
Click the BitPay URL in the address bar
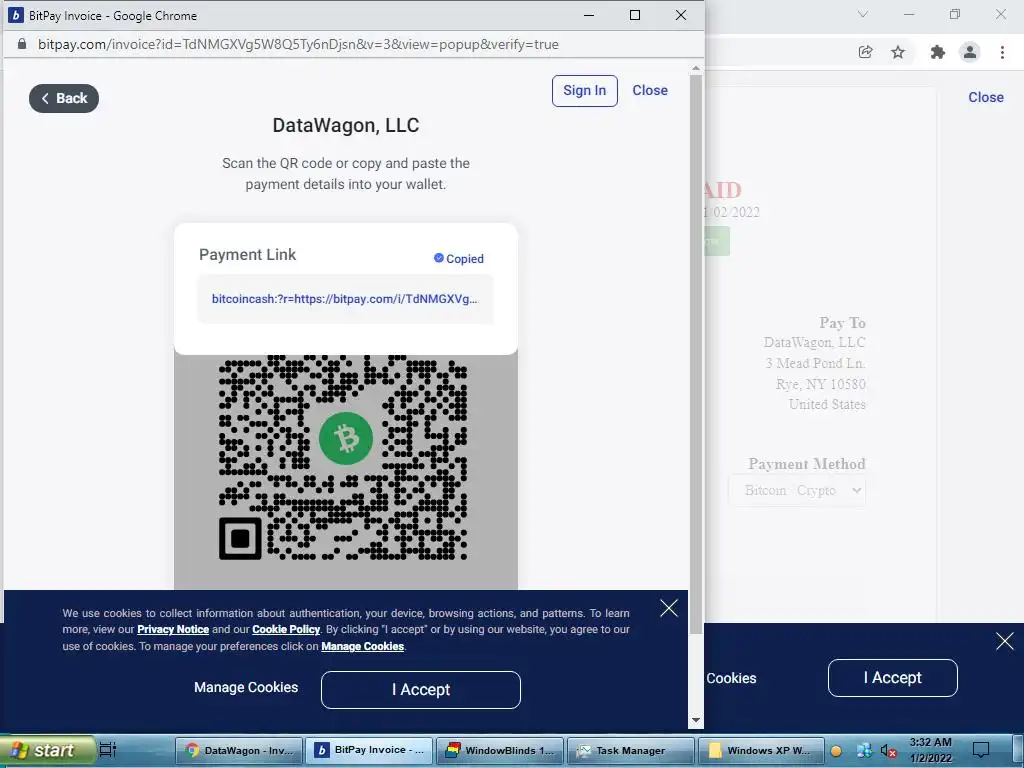pos(298,44)
